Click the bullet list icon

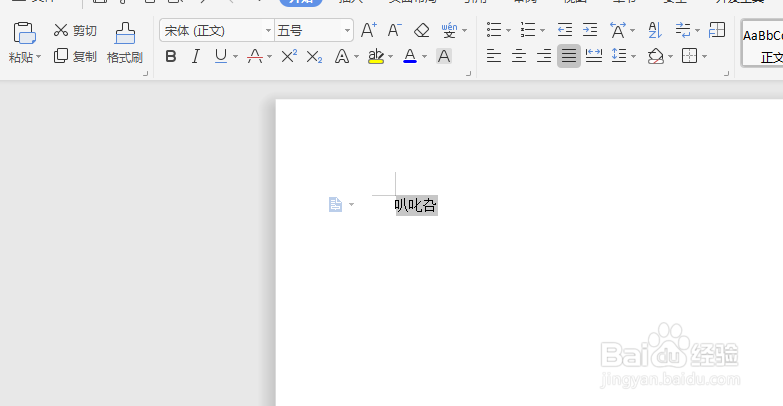[494, 30]
